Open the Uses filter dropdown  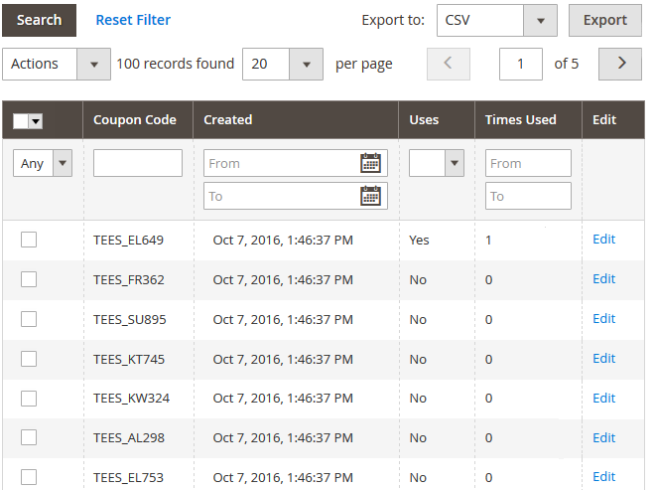point(437,163)
